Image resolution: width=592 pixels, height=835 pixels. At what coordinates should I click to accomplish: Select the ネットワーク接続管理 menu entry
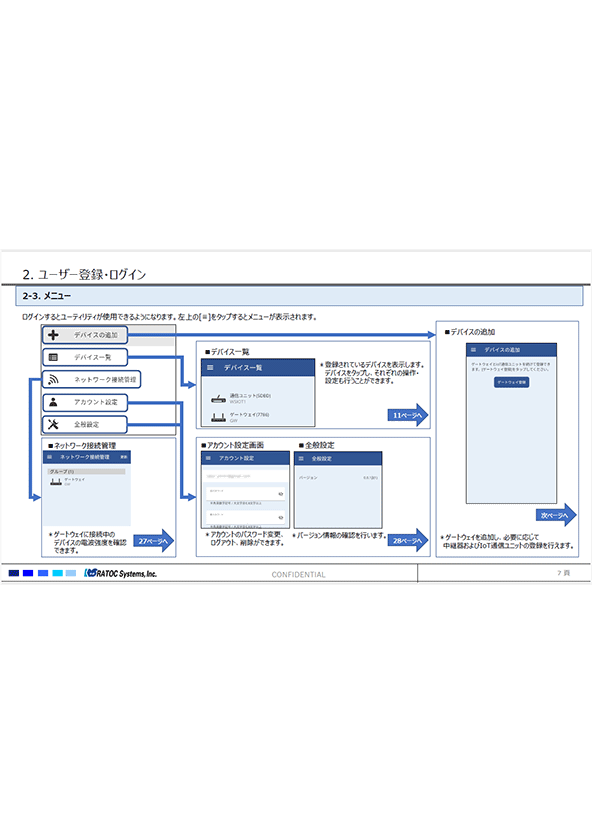pyautogui.click(x=92, y=380)
